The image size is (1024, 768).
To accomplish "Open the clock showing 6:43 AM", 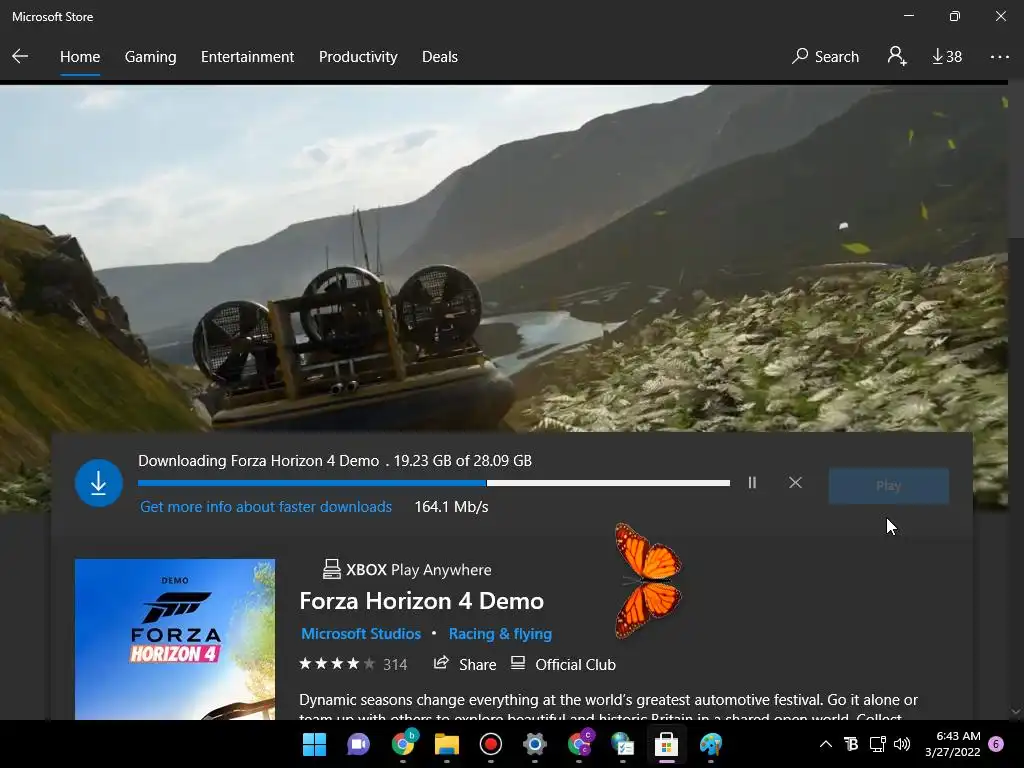I will 952,744.
